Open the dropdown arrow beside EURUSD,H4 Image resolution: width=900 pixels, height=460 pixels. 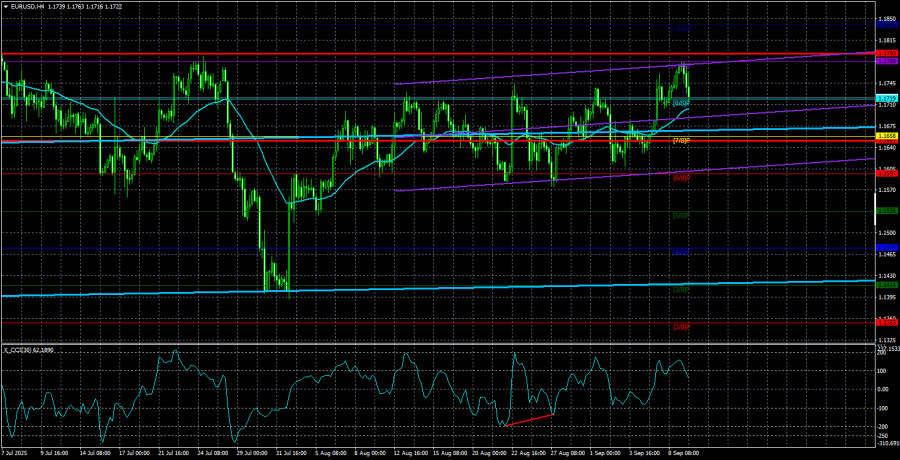pyautogui.click(x=5, y=7)
